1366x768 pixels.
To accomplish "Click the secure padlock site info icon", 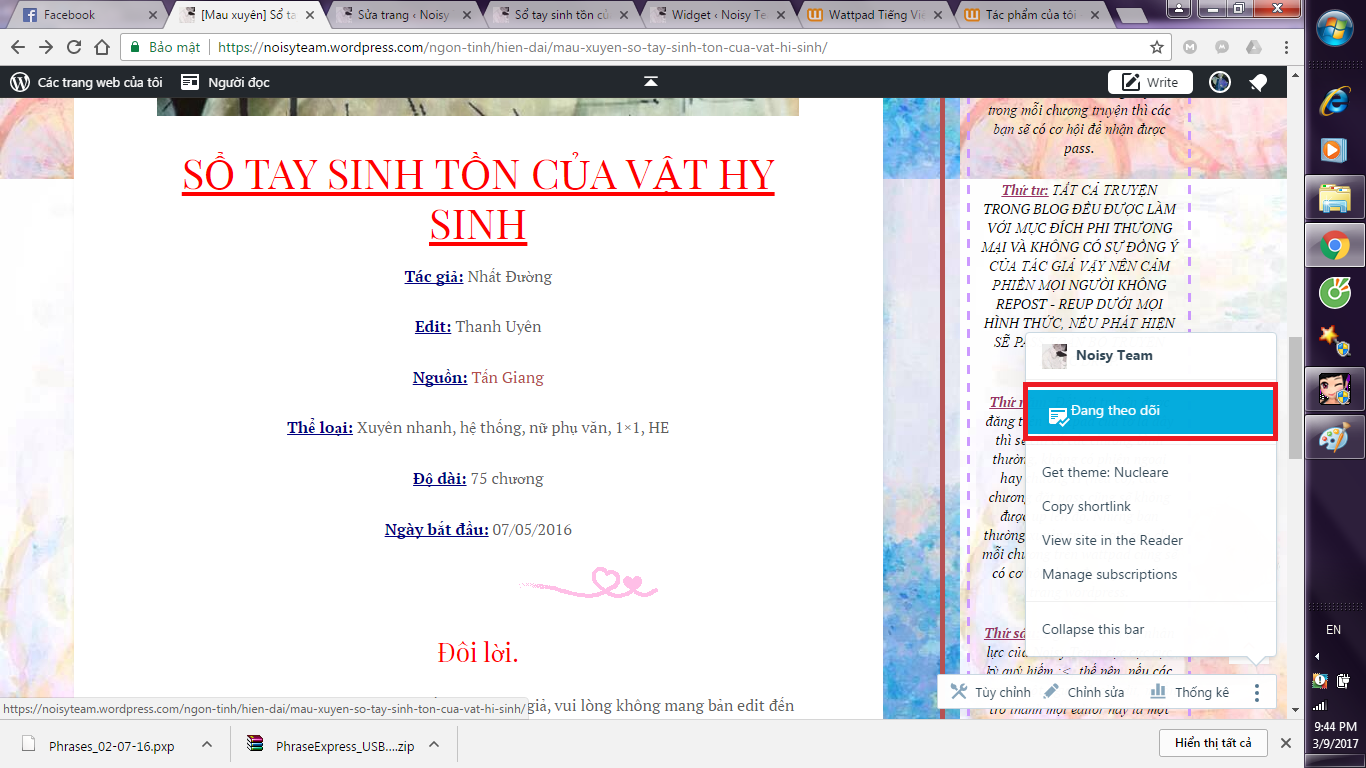I will (135, 47).
